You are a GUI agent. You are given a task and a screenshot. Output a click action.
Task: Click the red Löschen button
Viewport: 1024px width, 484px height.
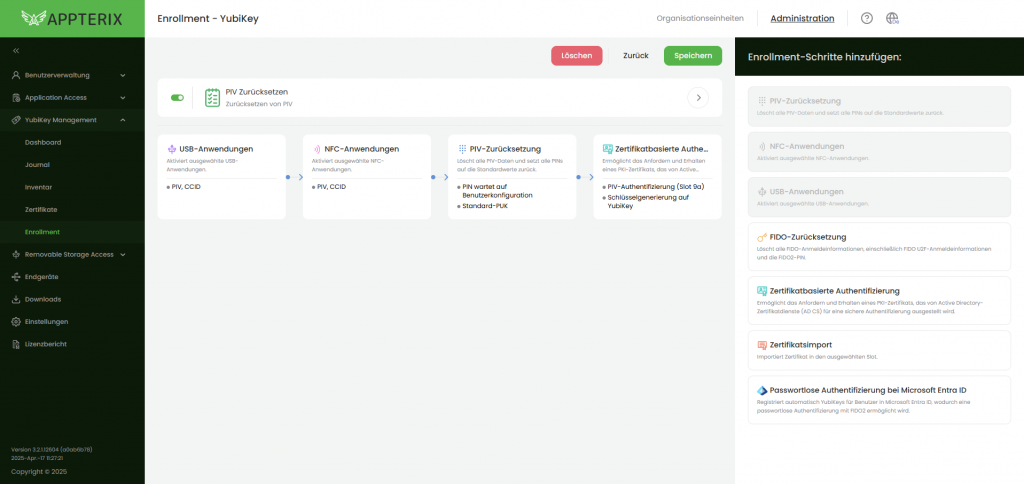click(x=576, y=56)
